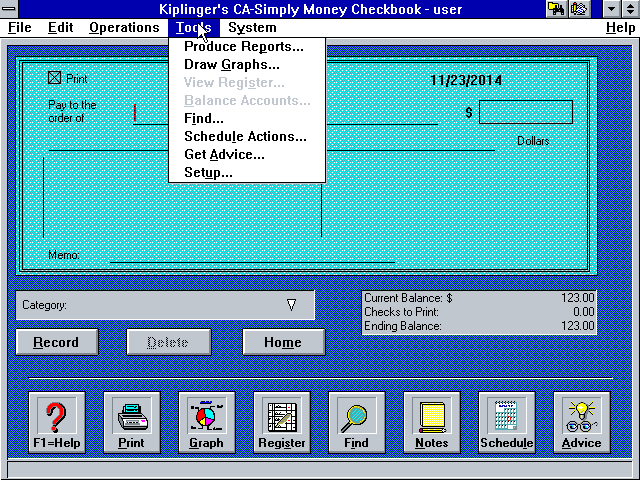Click the check date 11/23/2014
Screen dimensions: 640x480
pyautogui.click(x=466, y=80)
